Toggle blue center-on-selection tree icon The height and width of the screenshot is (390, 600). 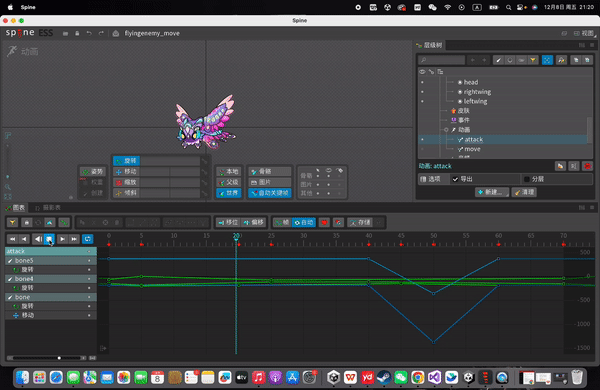pos(548,60)
